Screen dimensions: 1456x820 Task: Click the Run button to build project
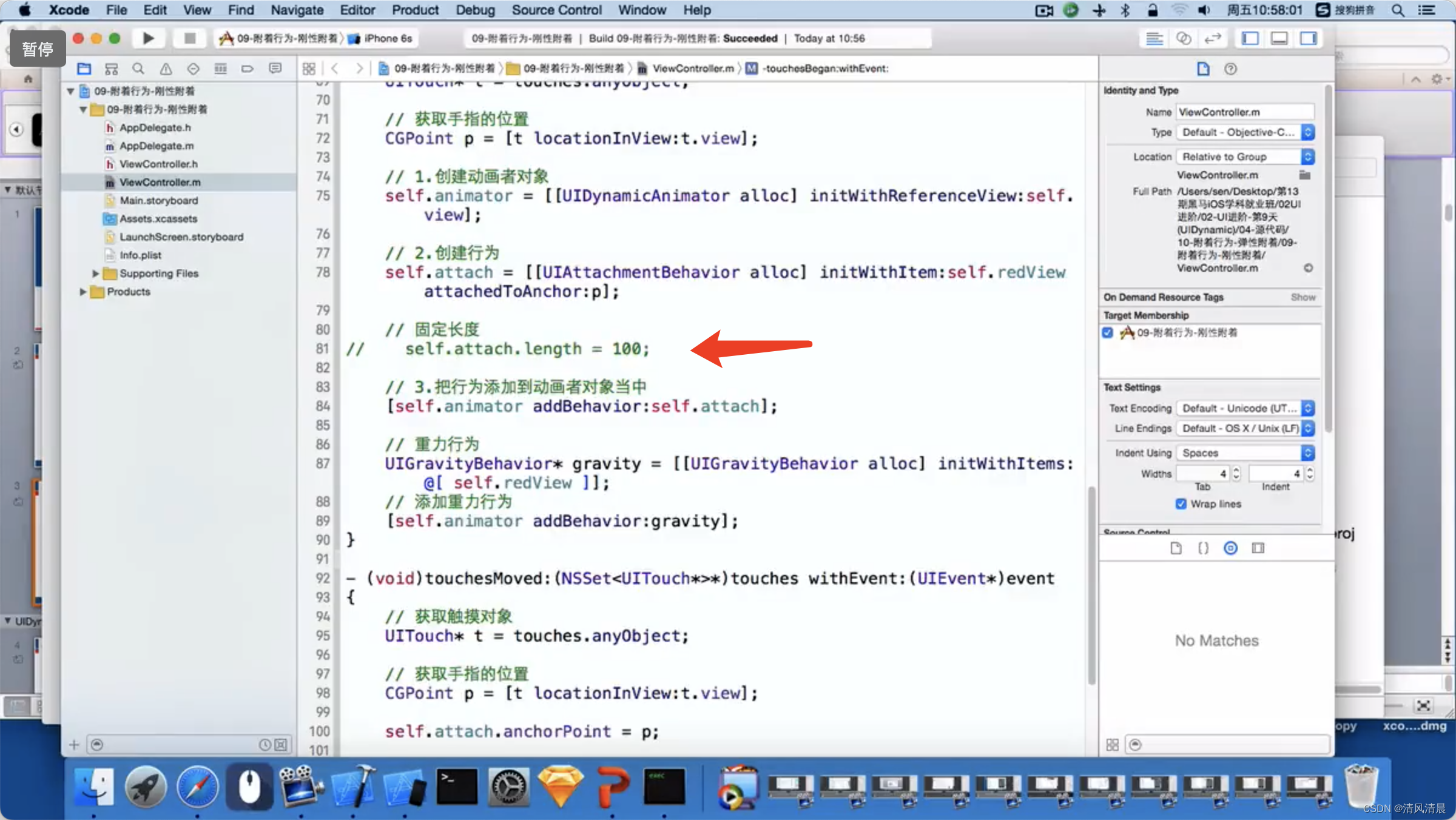pyautogui.click(x=147, y=38)
